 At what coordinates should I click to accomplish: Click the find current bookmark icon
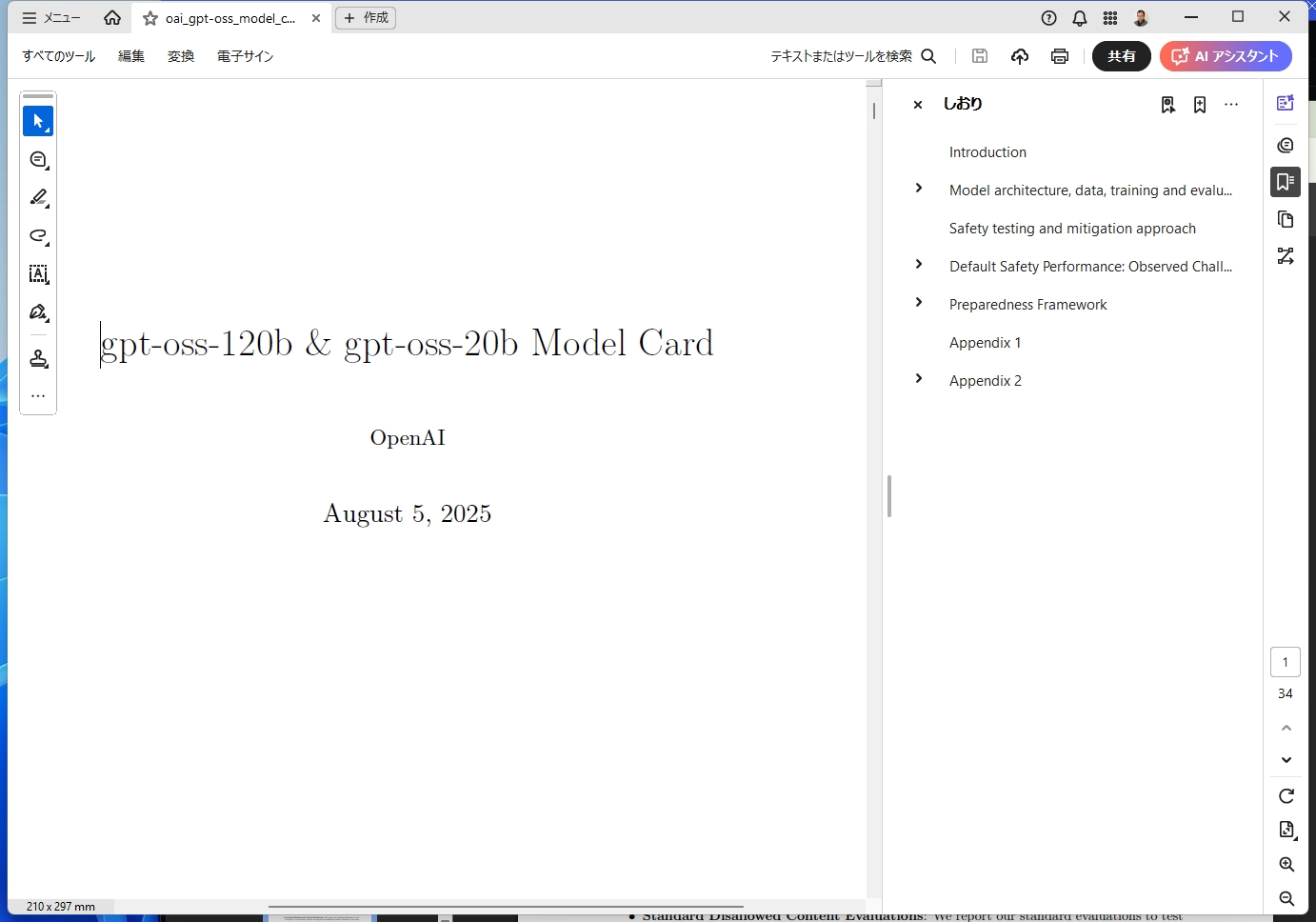[x=1168, y=105]
